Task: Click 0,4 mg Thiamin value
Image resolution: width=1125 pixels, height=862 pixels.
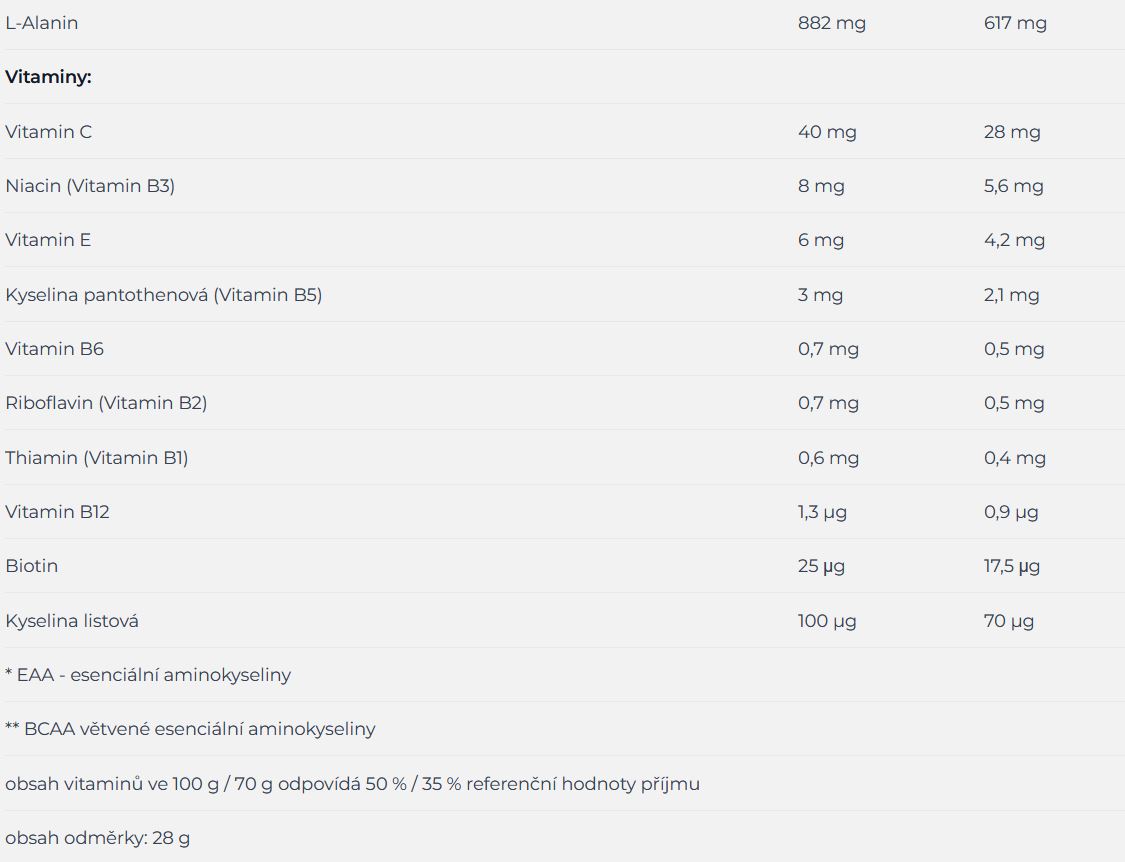Action: [1015, 458]
